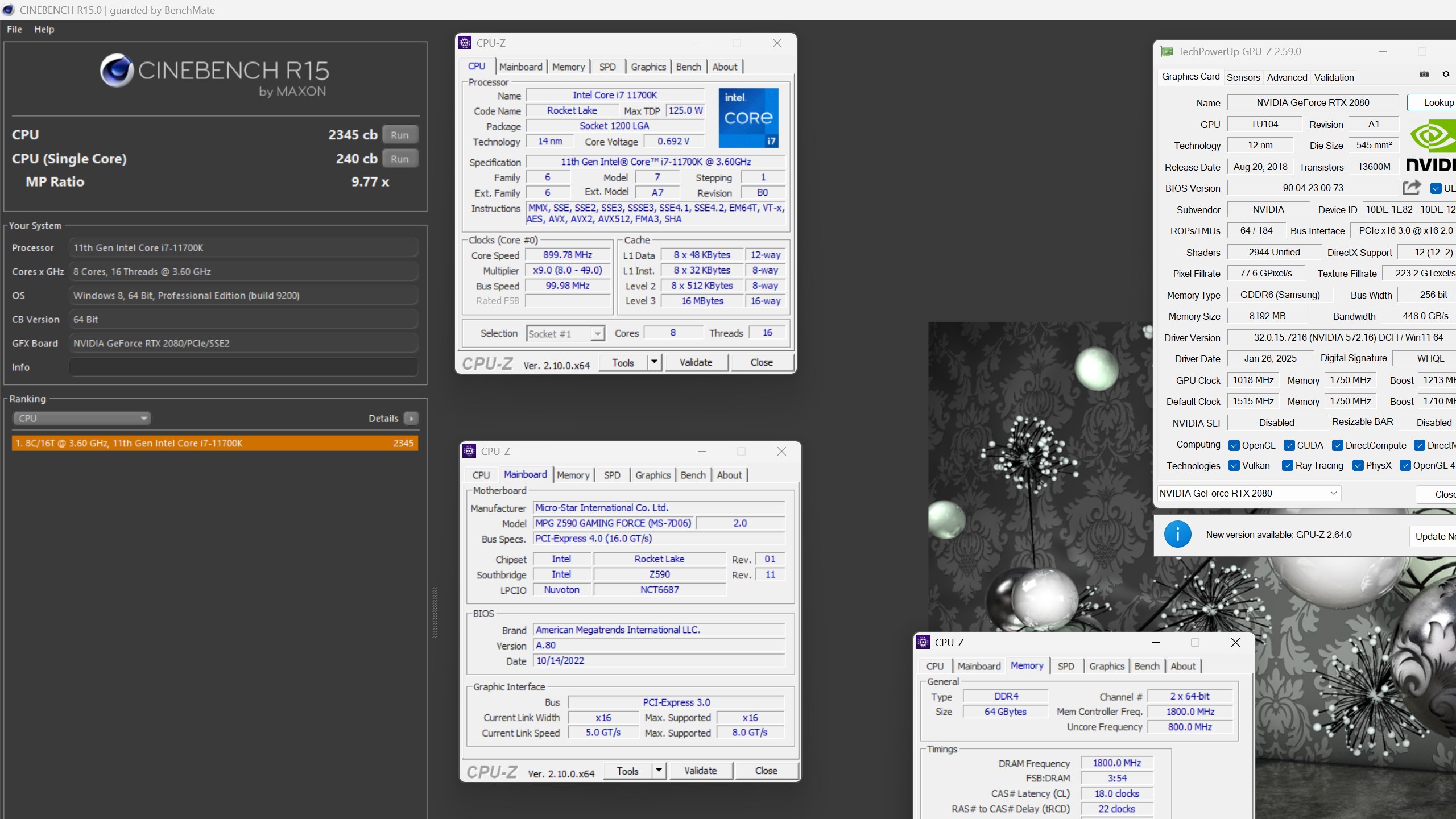Open Memory tab in Mainboard CPU-Z window
The width and height of the screenshot is (1456, 819).
(573, 475)
